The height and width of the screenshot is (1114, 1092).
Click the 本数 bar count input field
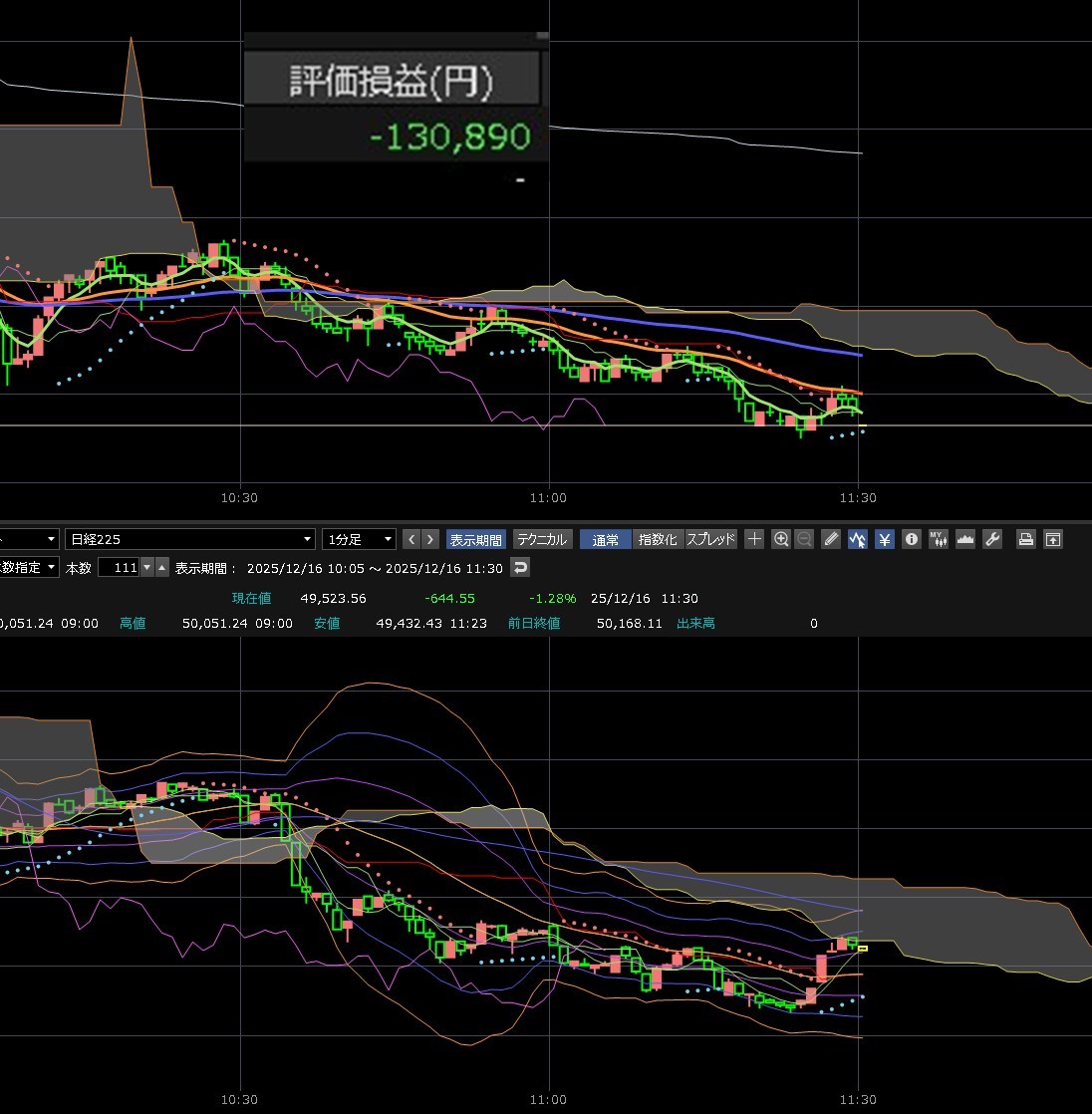[118, 567]
